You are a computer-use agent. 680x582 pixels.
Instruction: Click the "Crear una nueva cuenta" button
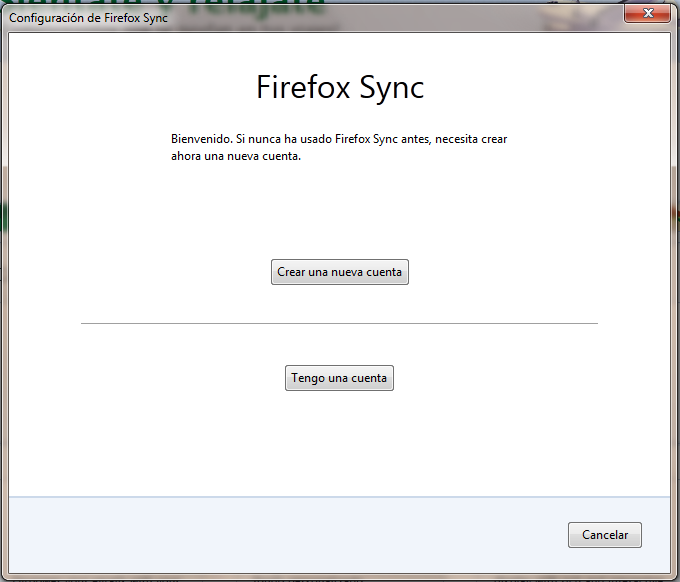(x=339, y=272)
